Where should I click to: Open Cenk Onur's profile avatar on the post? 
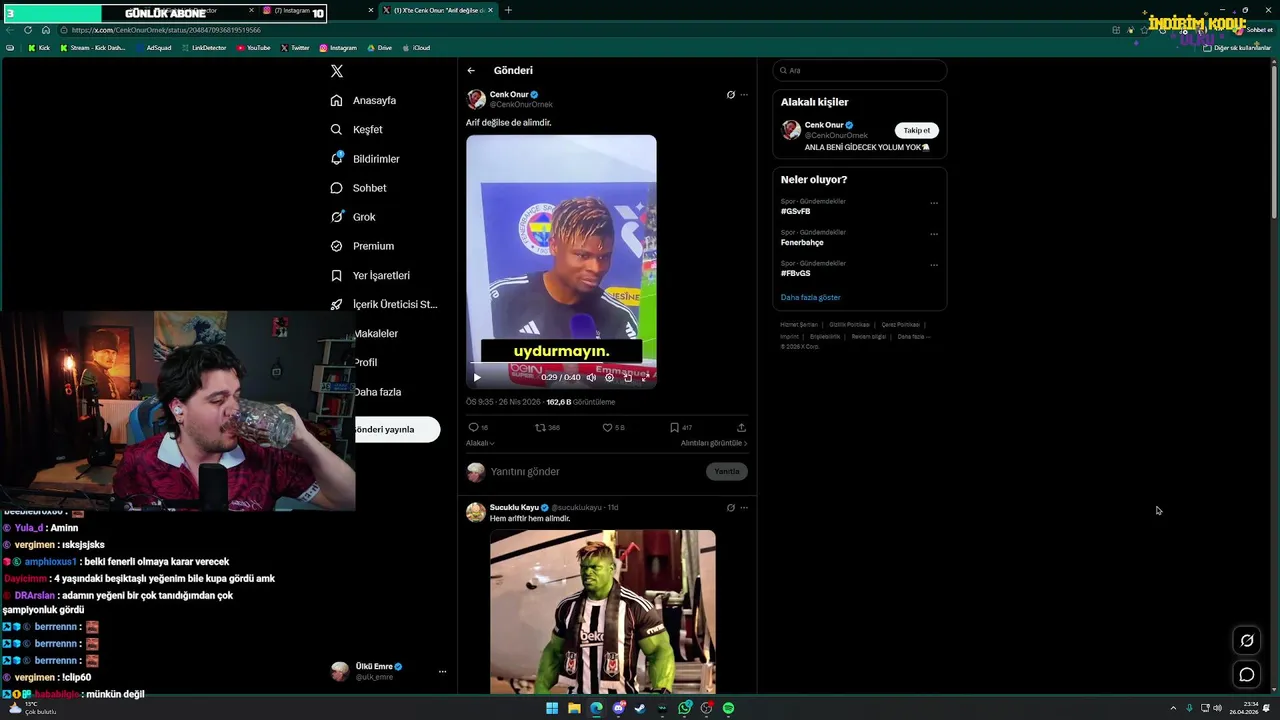point(476,99)
